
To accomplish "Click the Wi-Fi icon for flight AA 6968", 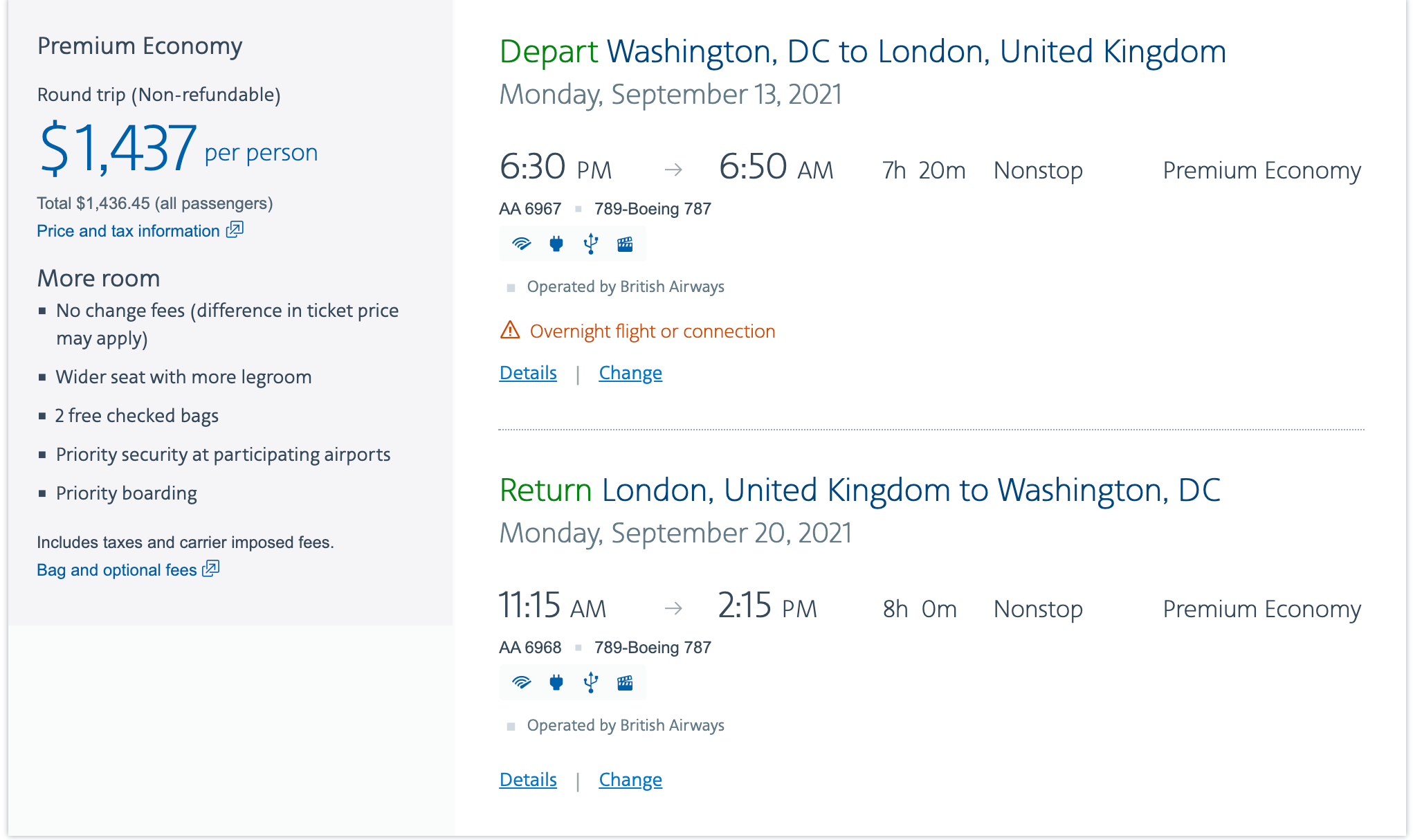I will (x=521, y=682).
